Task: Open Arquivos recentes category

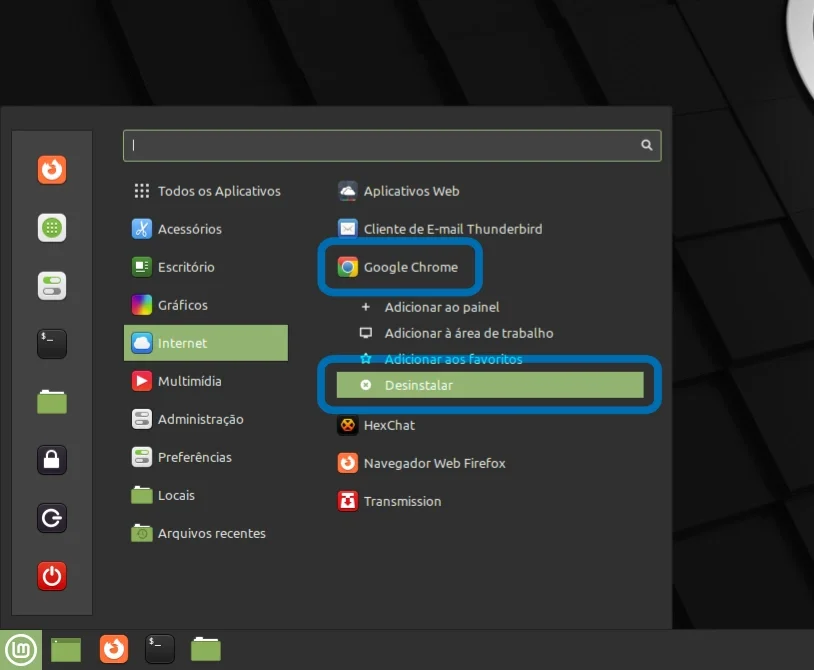Action: [206, 533]
